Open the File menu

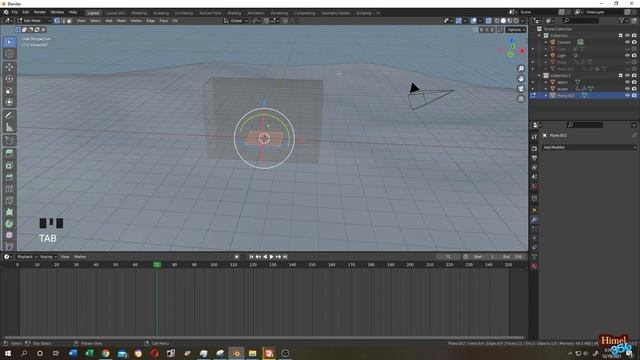click(x=15, y=12)
